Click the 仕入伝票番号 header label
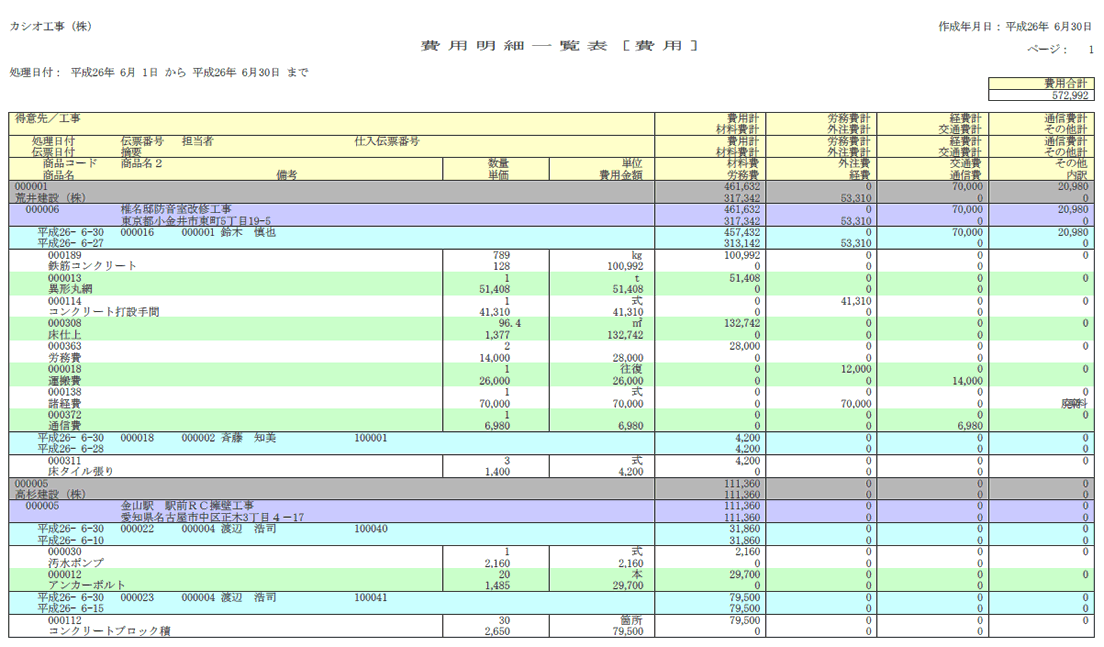1104x647 pixels. click(x=387, y=141)
